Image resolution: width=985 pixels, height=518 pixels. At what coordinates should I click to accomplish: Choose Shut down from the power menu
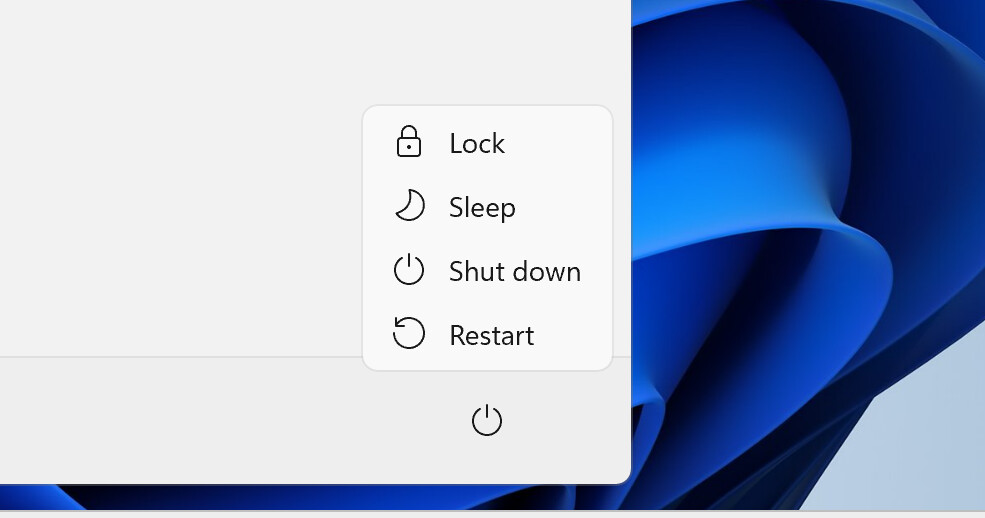514,271
